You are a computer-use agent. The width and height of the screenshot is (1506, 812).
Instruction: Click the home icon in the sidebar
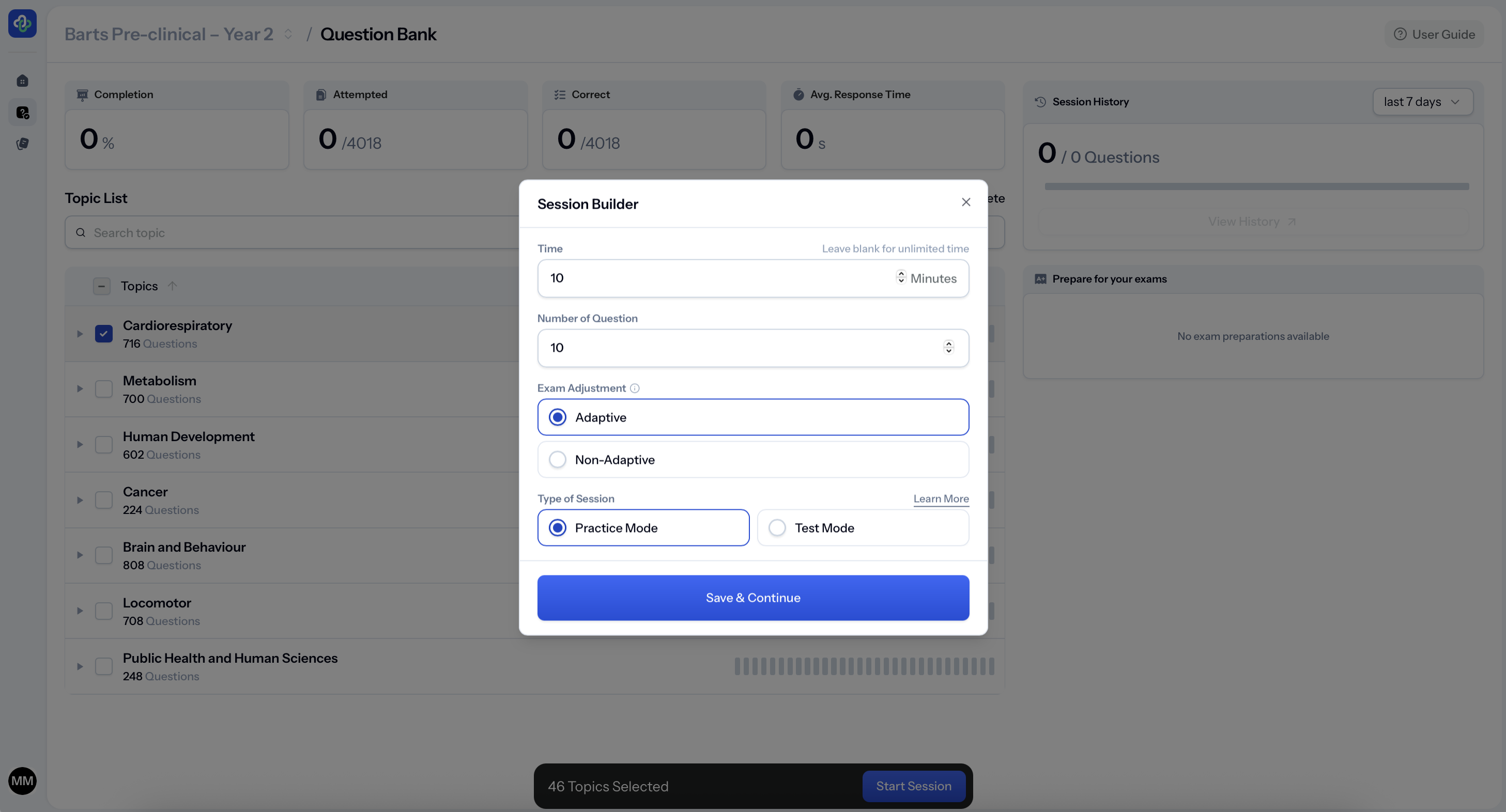pos(22,81)
